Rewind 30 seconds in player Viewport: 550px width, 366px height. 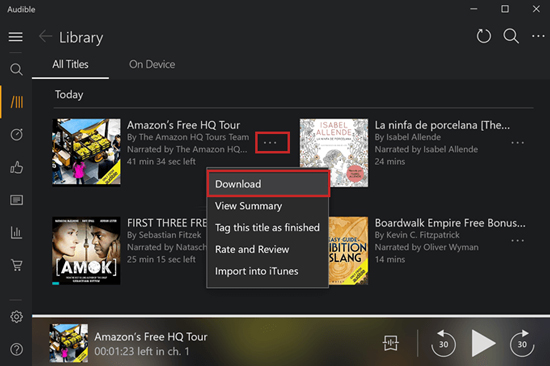443,343
